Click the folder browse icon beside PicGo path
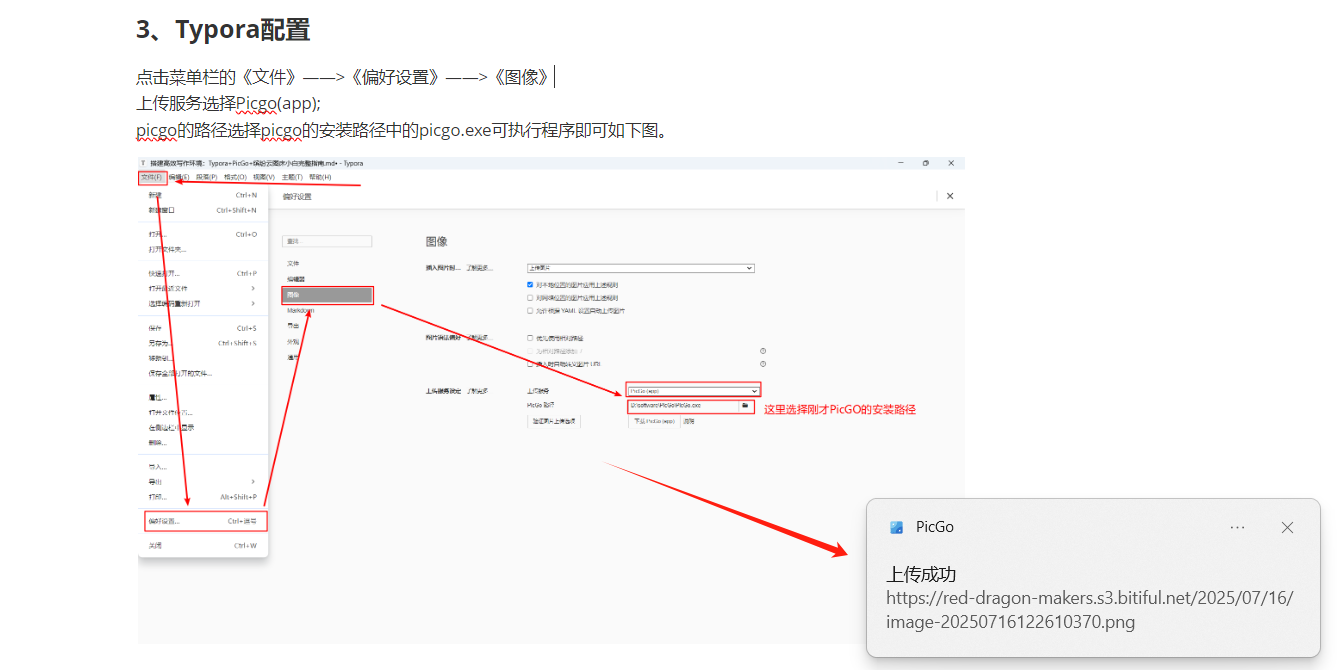Image resolution: width=1337 pixels, height=670 pixels. point(745,405)
